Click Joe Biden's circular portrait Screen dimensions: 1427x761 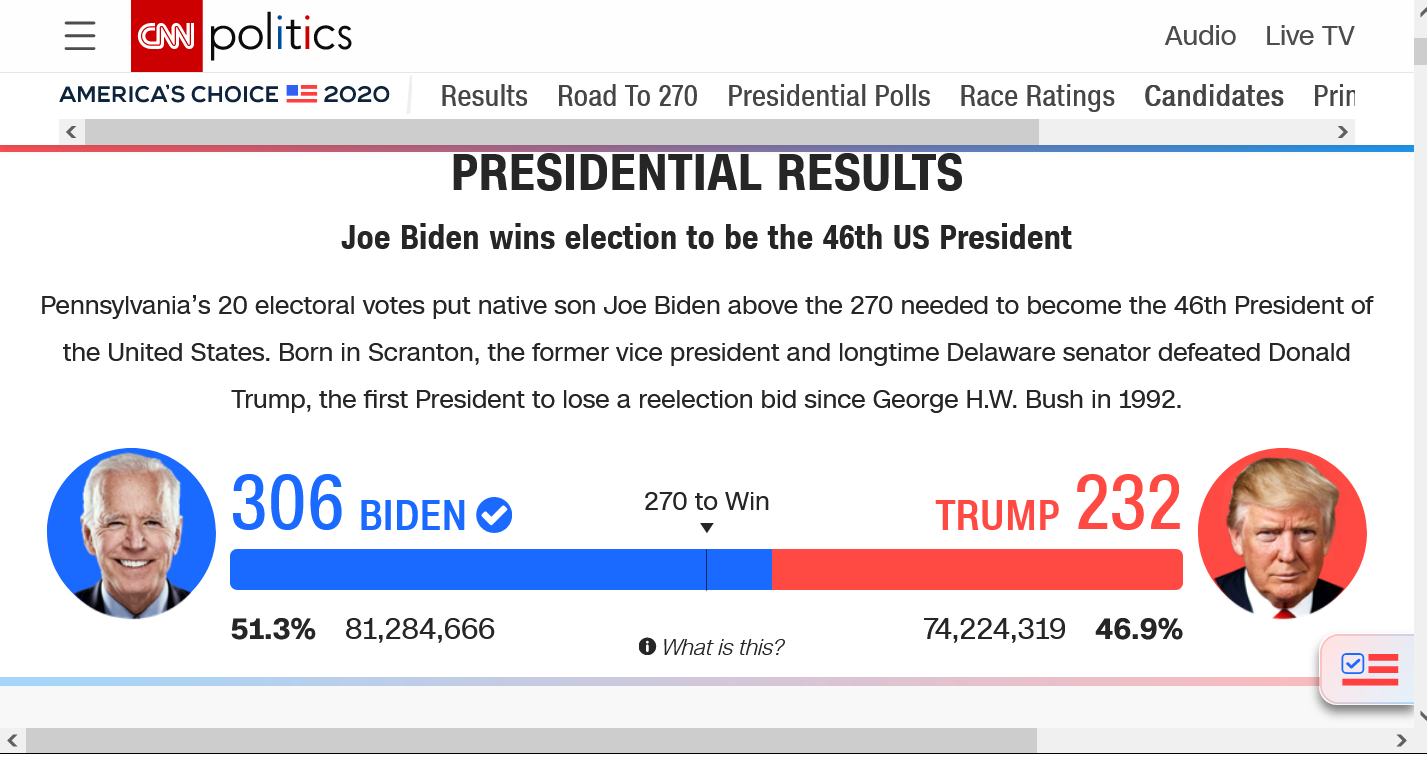131,533
